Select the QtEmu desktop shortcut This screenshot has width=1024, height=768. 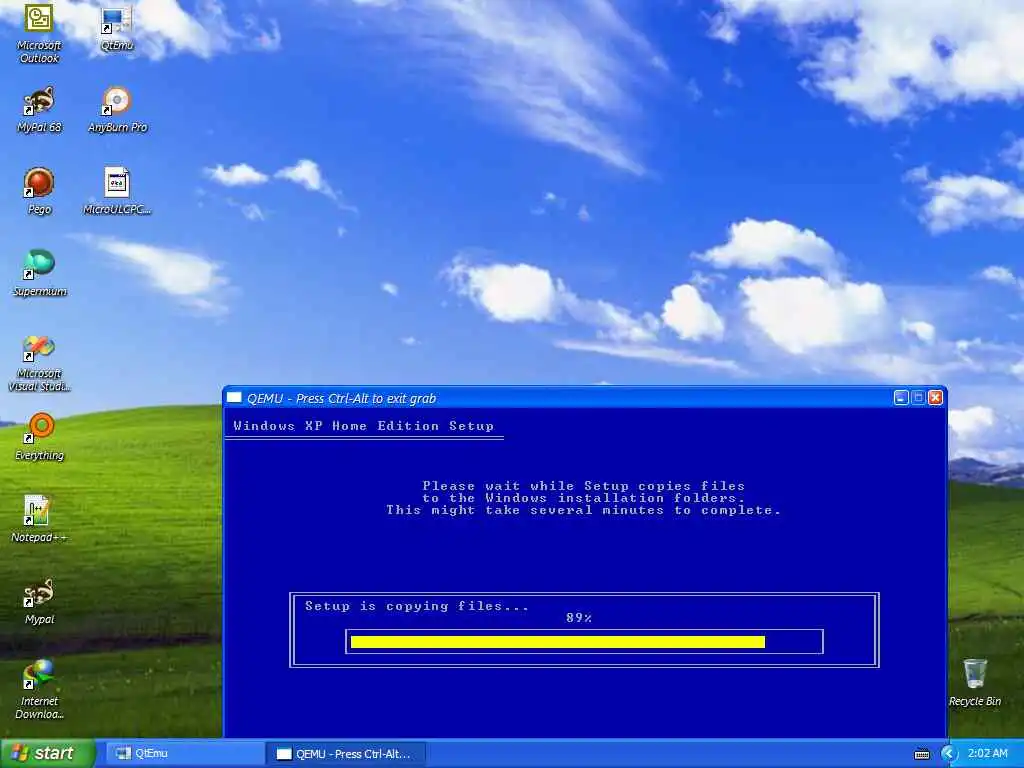click(117, 27)
